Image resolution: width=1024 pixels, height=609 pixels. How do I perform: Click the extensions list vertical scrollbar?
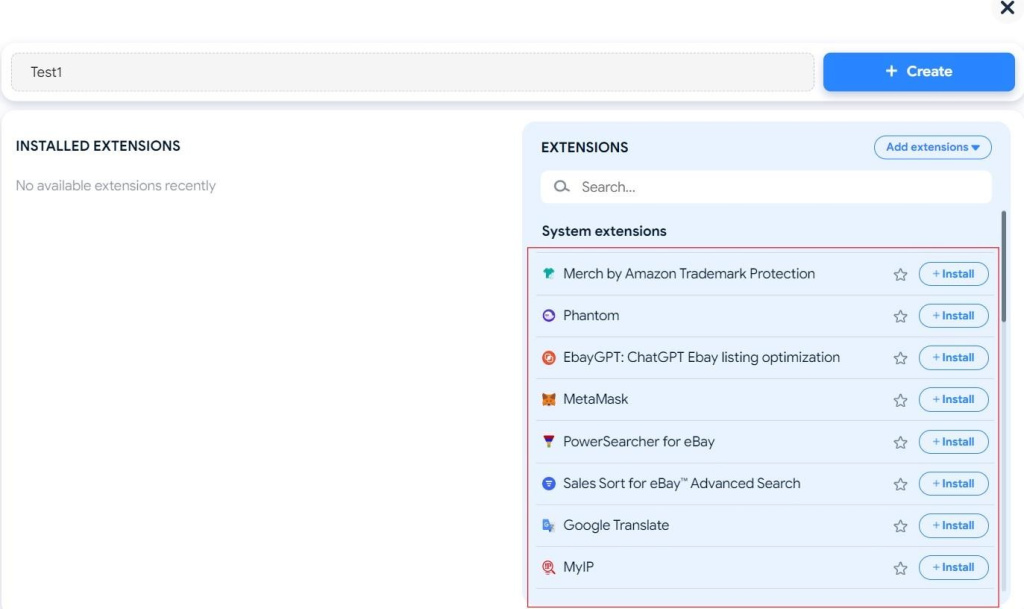[x=1003, y=266]
